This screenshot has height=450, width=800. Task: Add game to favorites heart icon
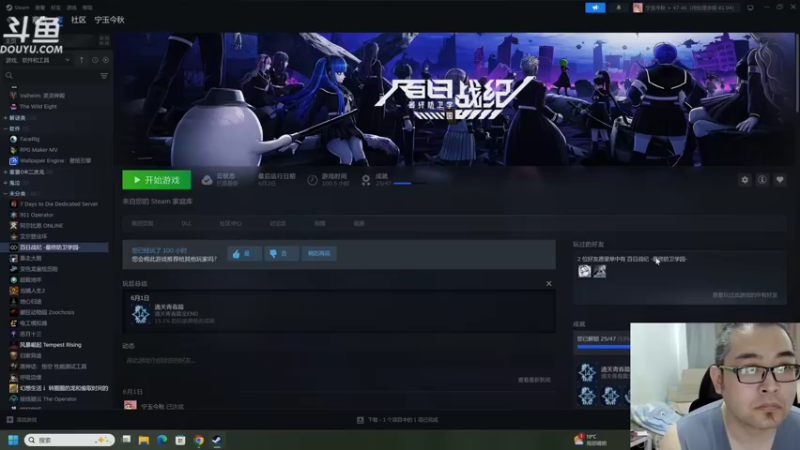pos(780,180)
